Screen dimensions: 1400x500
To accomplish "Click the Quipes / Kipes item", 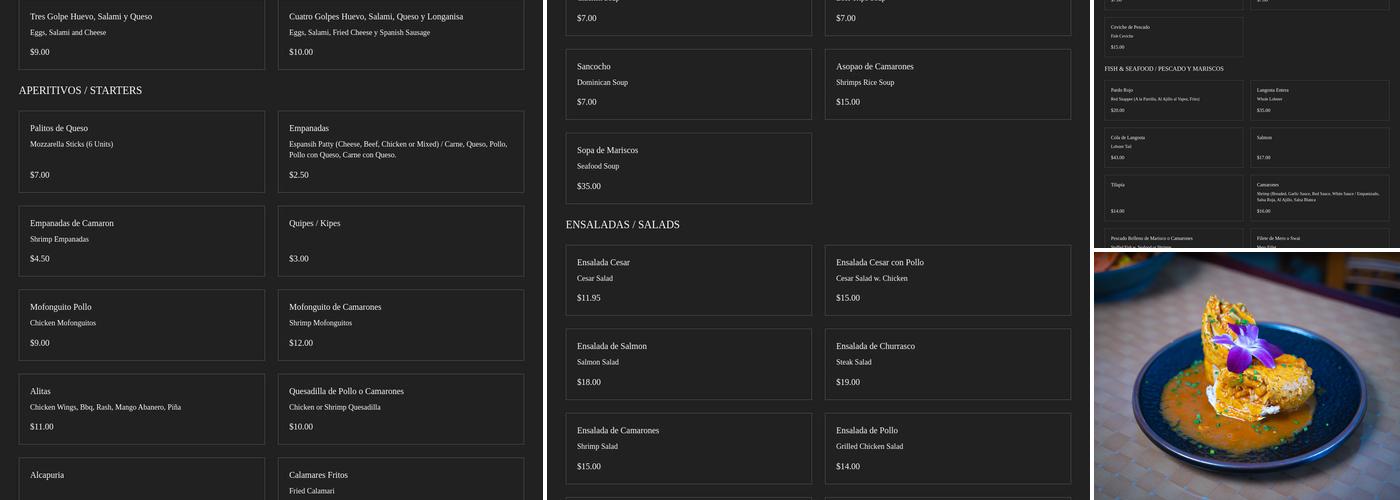I will point(400,241).
